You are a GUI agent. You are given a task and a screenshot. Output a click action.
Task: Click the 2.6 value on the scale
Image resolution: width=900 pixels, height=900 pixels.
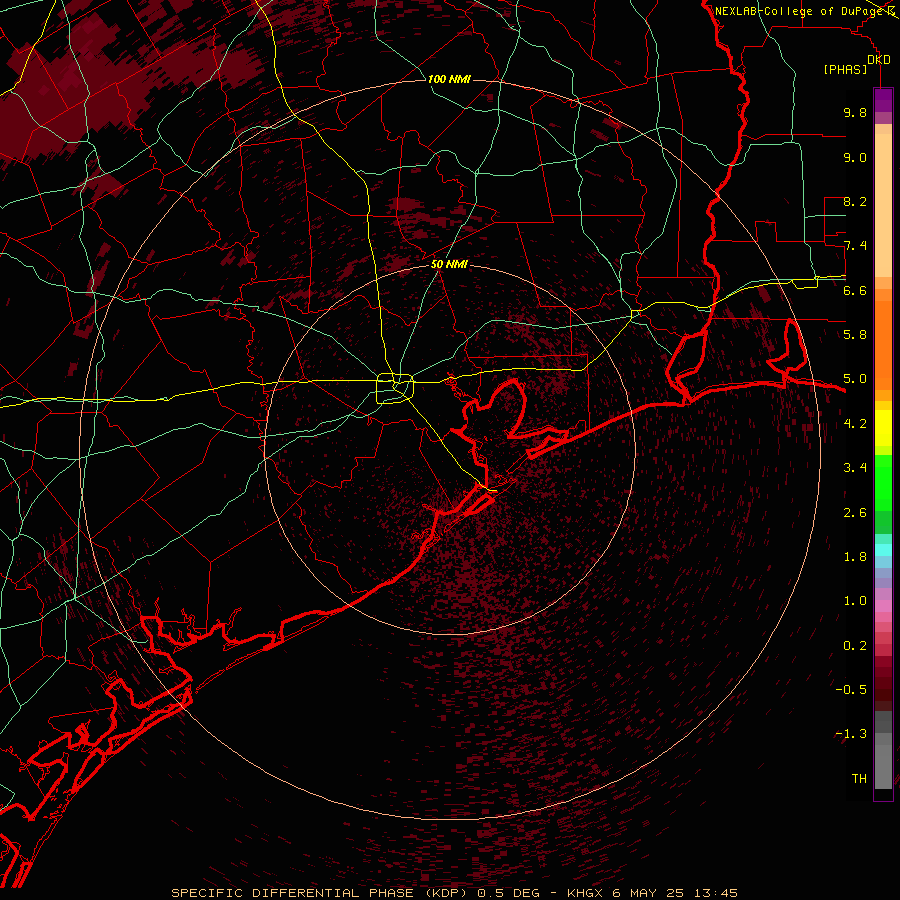click(855, 513)
